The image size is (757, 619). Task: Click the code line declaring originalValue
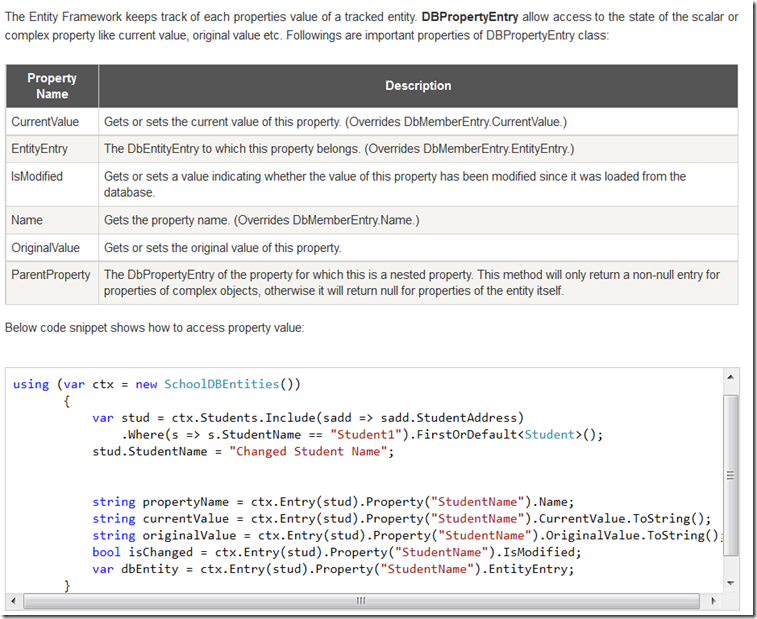pyautogui.click(x=407, y=535)
